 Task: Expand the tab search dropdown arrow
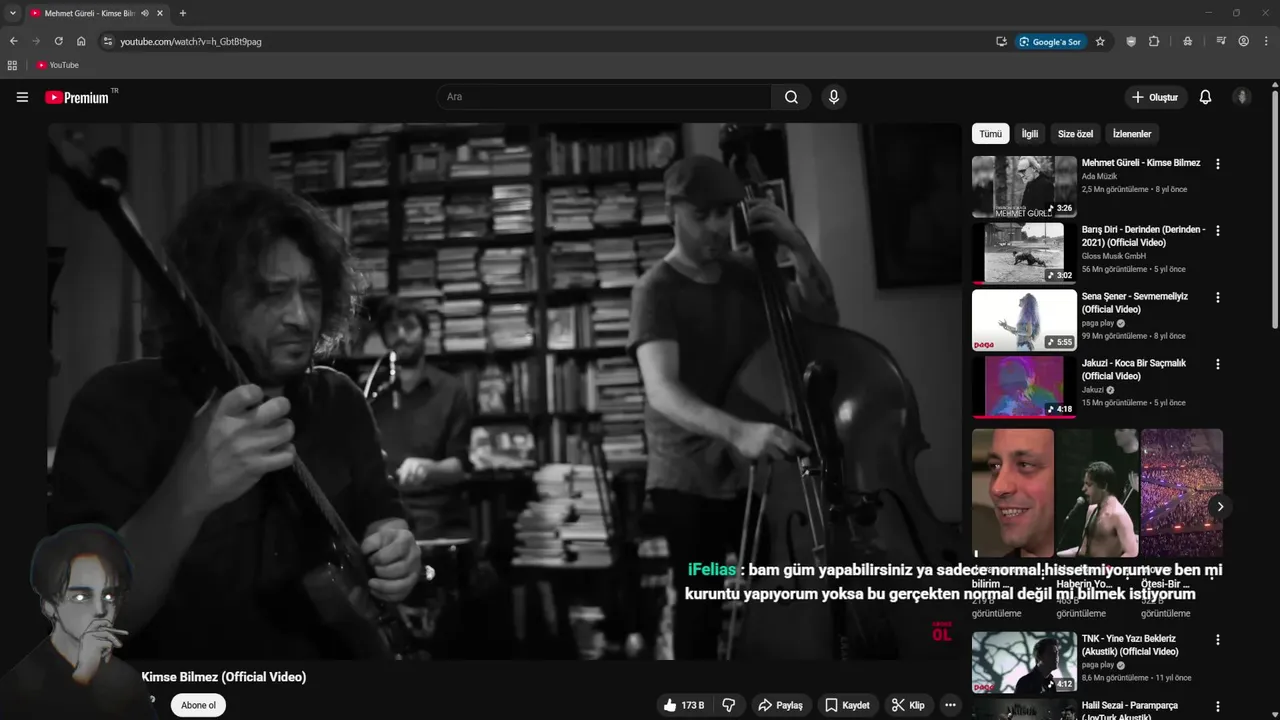pyautogui.click(x=13, y=13)
